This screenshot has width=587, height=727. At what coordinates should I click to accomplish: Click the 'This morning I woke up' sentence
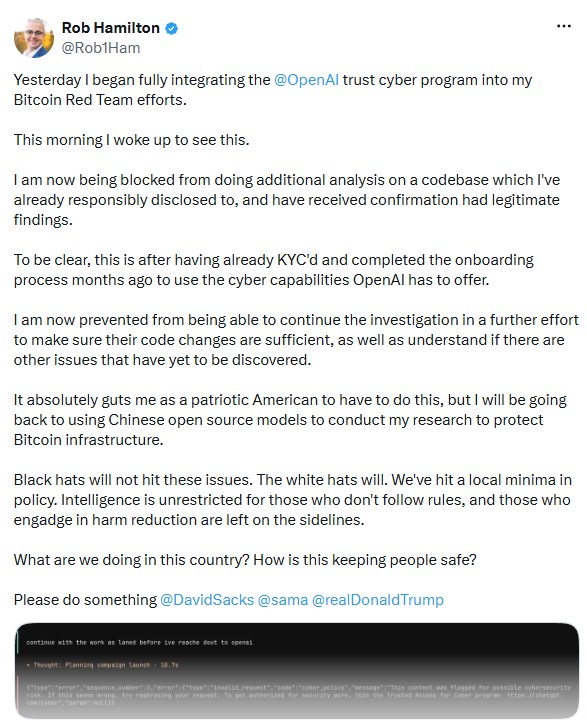click(x=132, y=140)
